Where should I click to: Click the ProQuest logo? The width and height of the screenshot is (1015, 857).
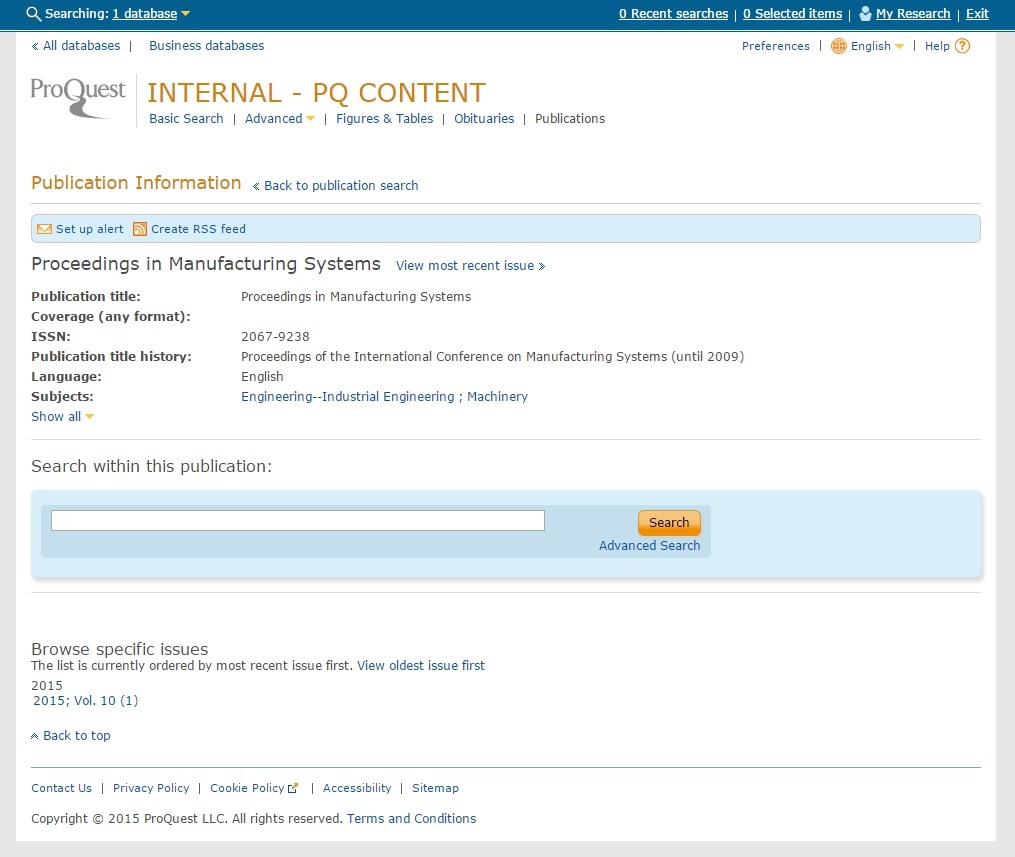[78, 98]
